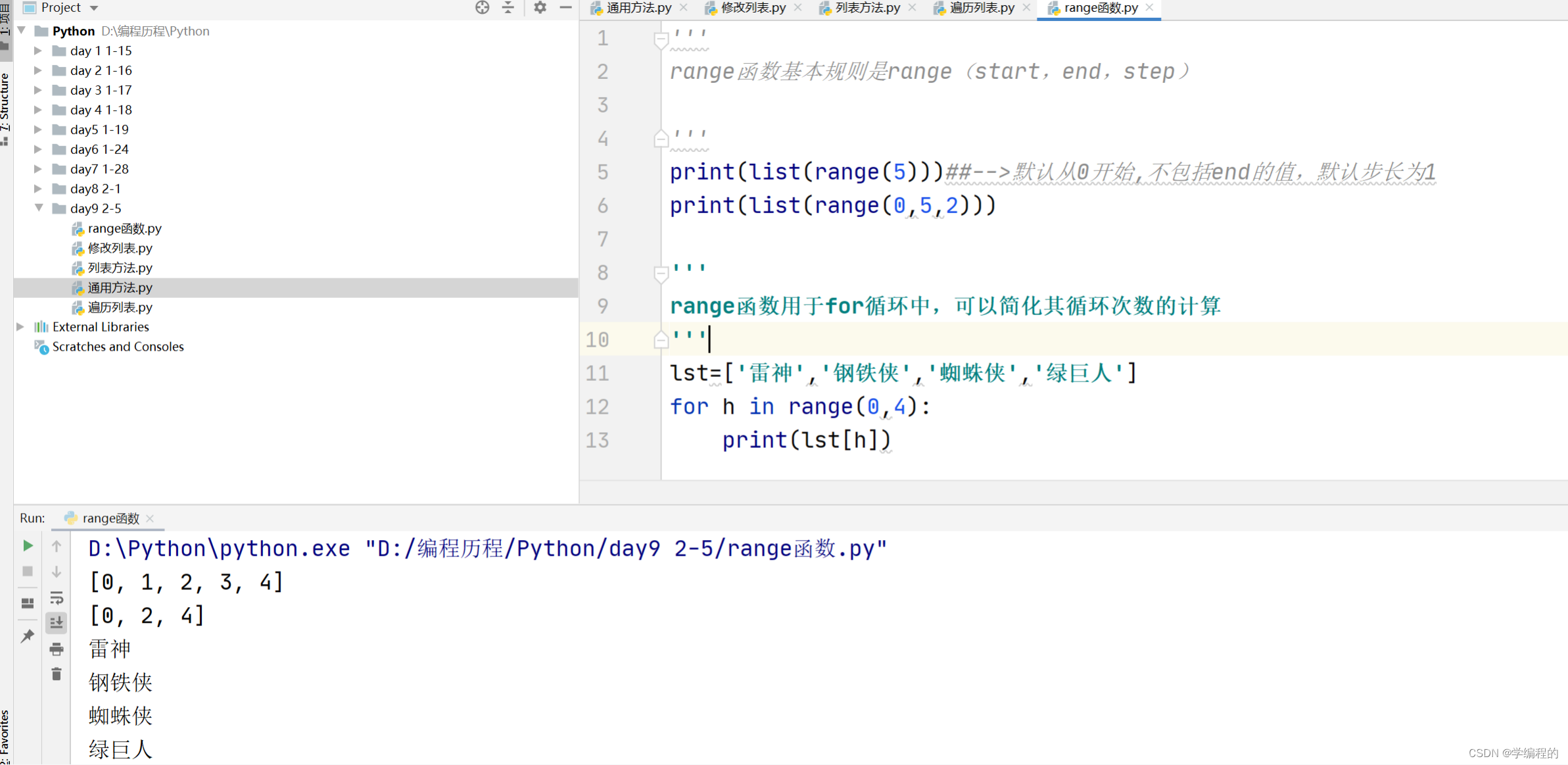
Task: Expand the day5 1-19 folder
Action: (x=38, y=130)
